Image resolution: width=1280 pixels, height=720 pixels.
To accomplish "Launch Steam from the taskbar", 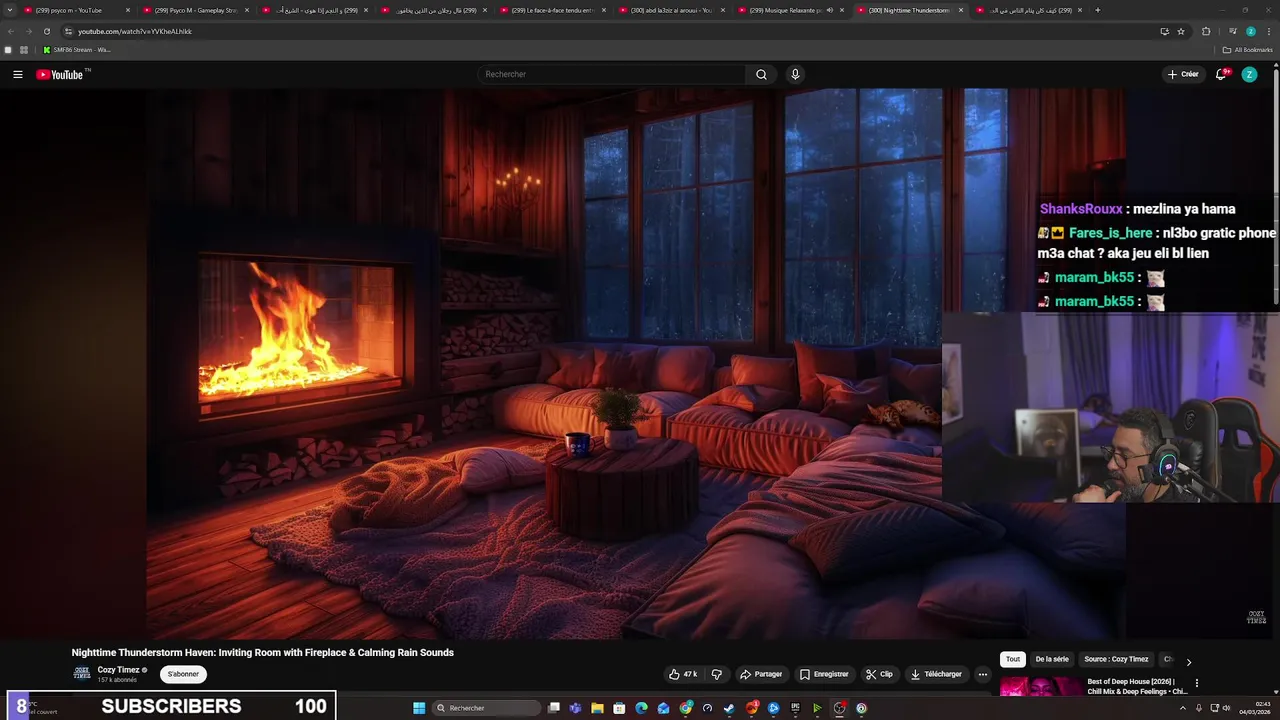I will [x=729, y=708].
